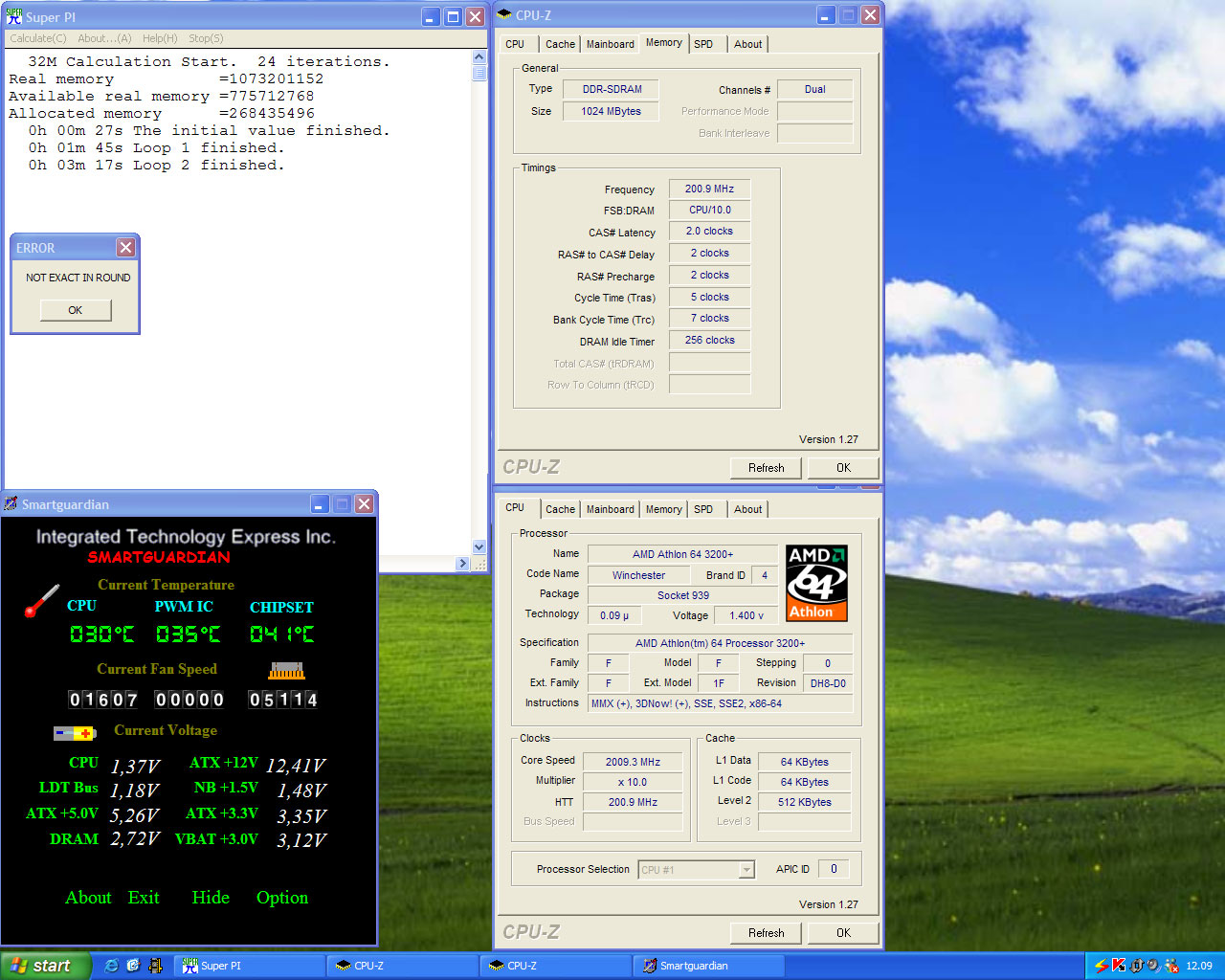Screen dimensions: 1225x980
Task: Open the About tab in upper CPU-Z window
Action: [748, 44]
